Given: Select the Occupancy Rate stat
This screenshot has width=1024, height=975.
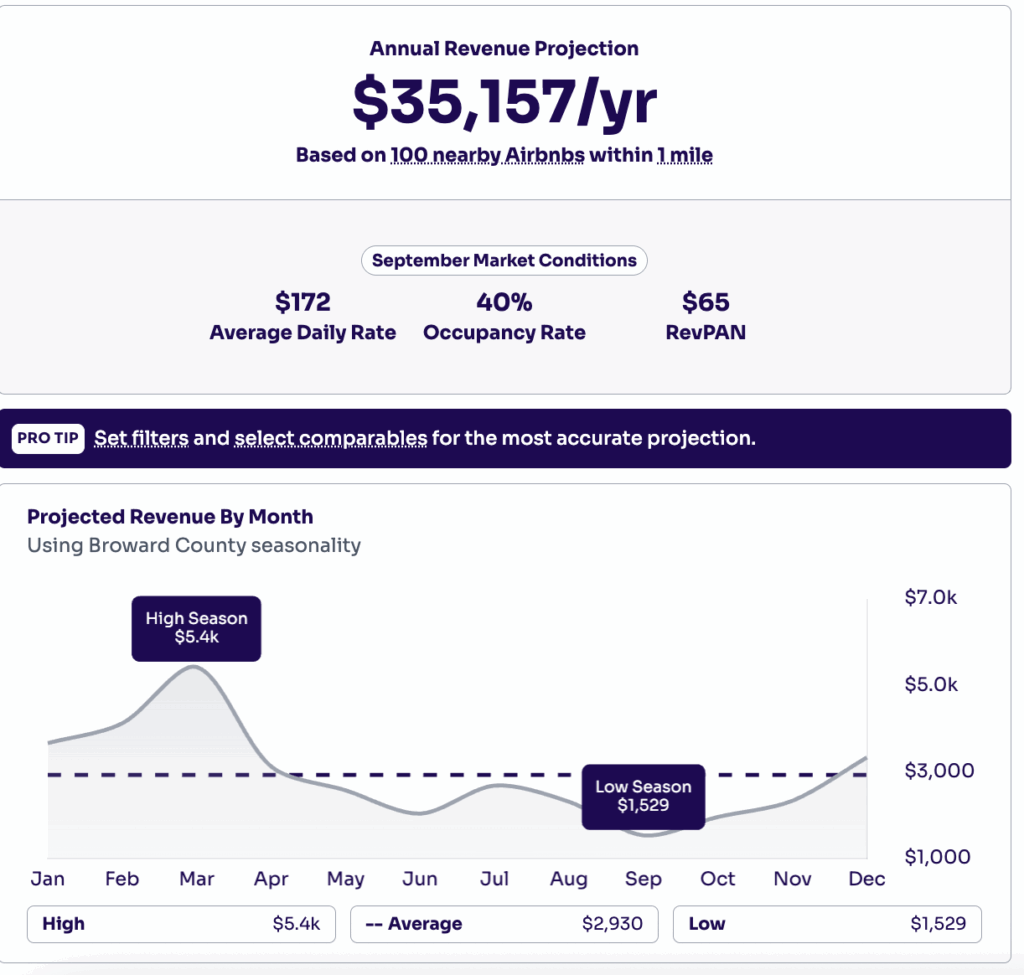Looking at the screenshot, I should click(x=504, y=316).
